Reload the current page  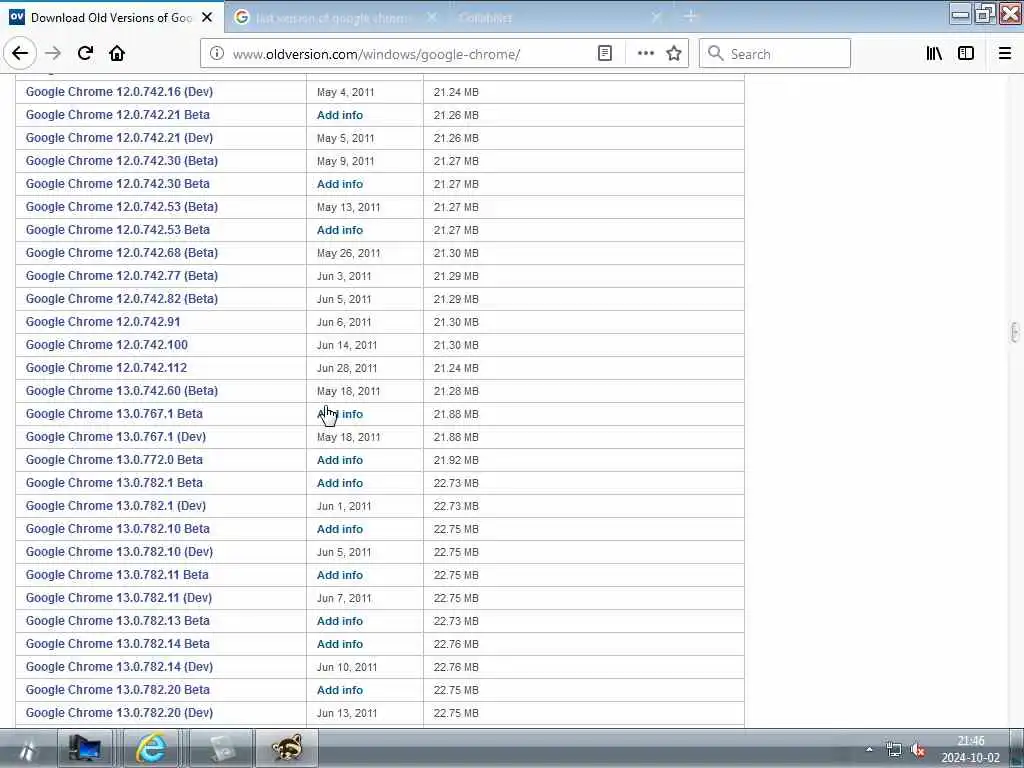[x=85, y=54]
